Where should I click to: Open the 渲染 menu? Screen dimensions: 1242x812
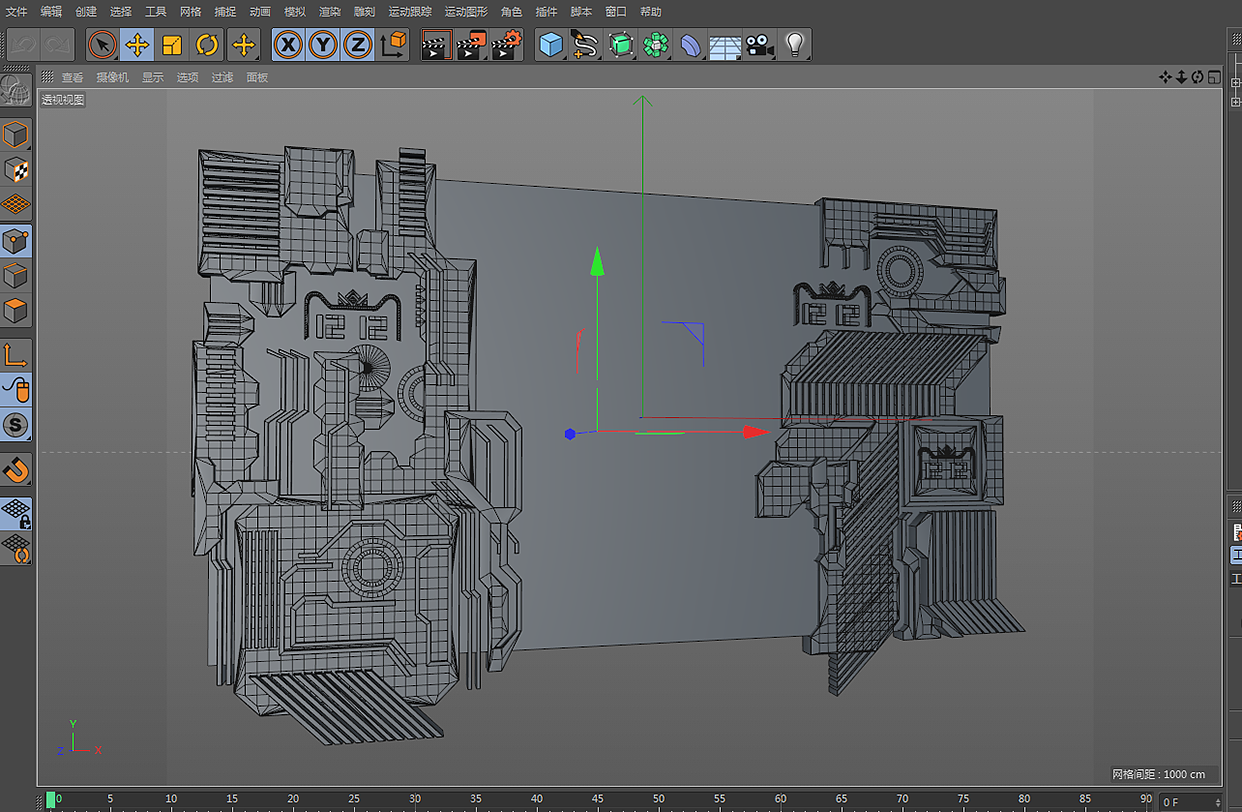click(x=330, y=12)
